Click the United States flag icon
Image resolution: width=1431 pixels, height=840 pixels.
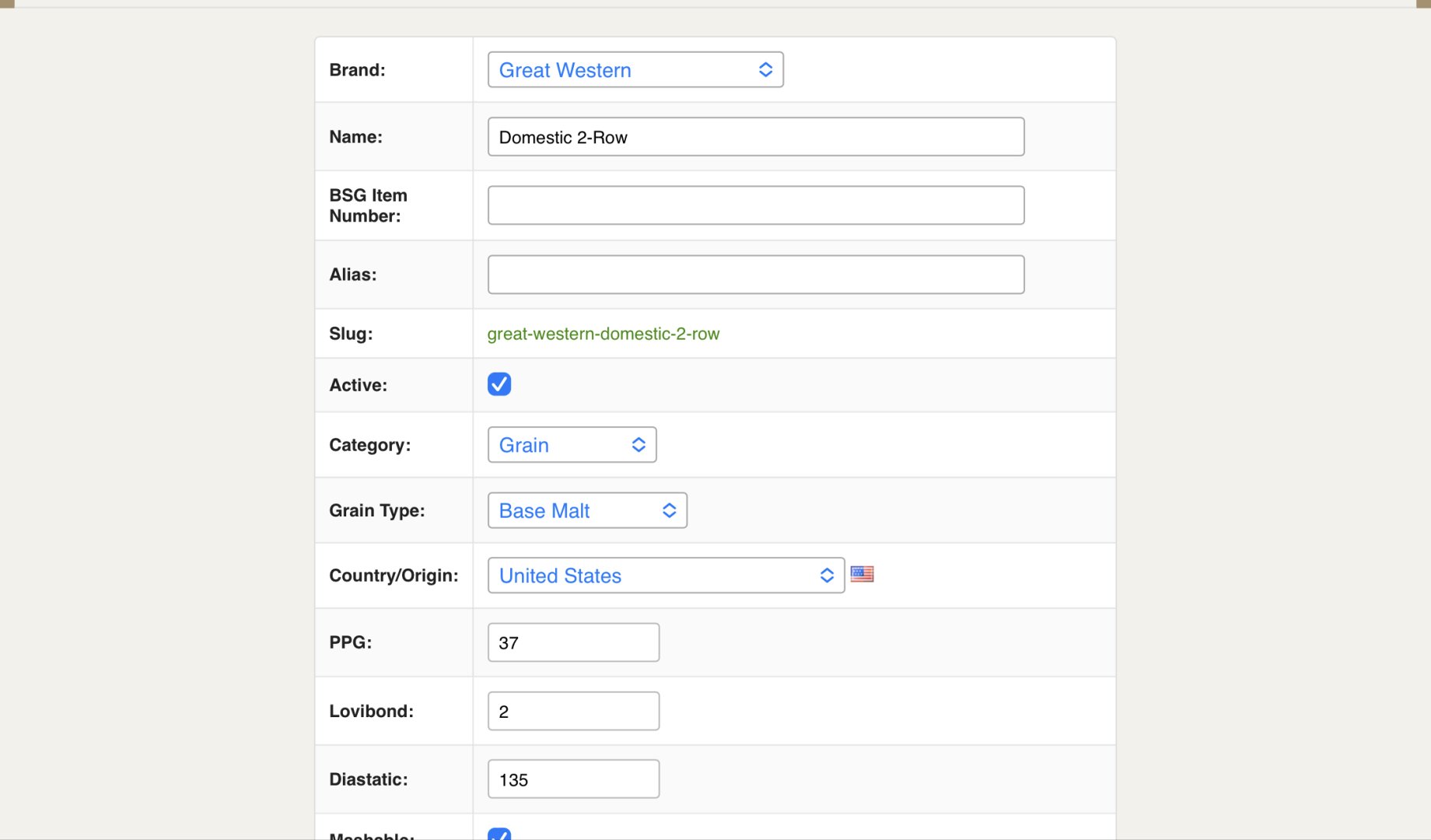point(862,574)
